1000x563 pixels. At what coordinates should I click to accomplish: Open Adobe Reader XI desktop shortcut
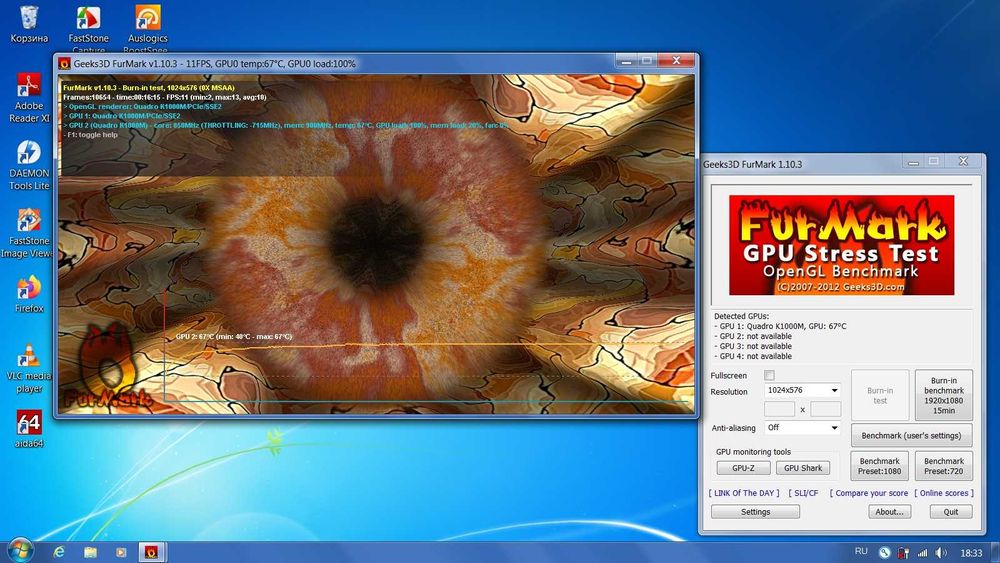point(29,98)
